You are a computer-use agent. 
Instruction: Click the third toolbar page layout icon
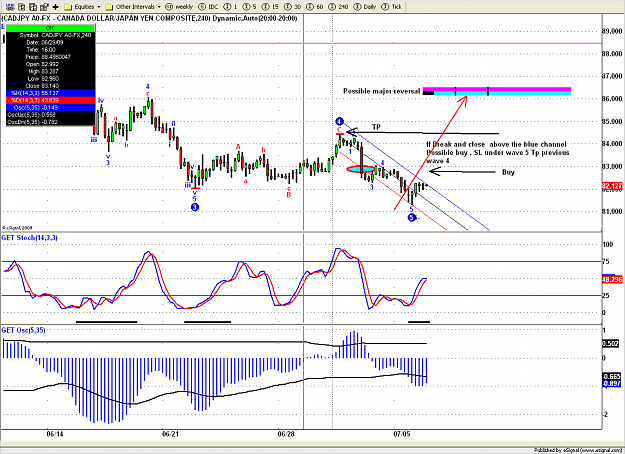[x=33, y=7]
